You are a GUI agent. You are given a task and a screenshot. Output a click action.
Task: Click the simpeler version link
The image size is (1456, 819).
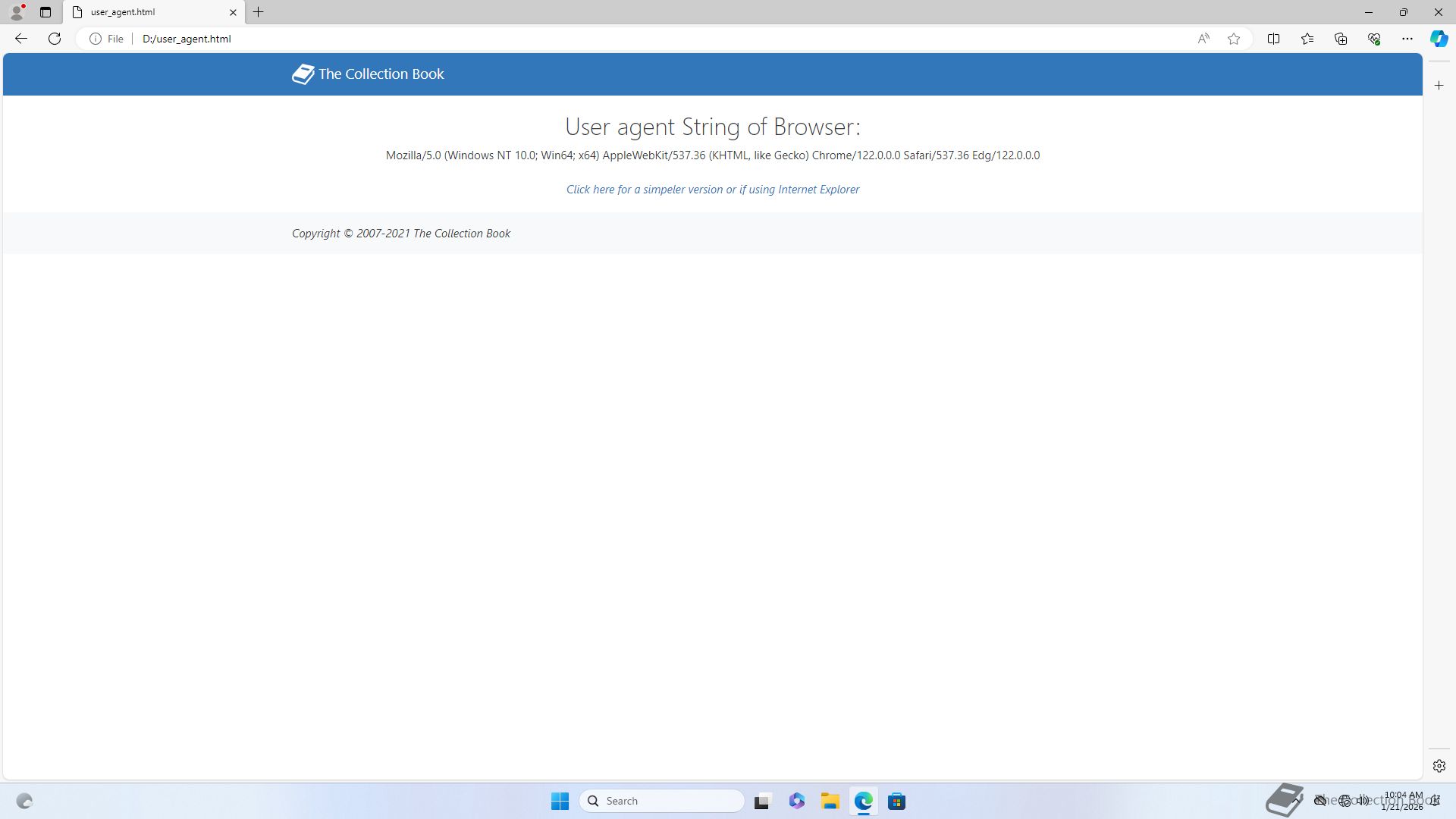pos(712,190)
